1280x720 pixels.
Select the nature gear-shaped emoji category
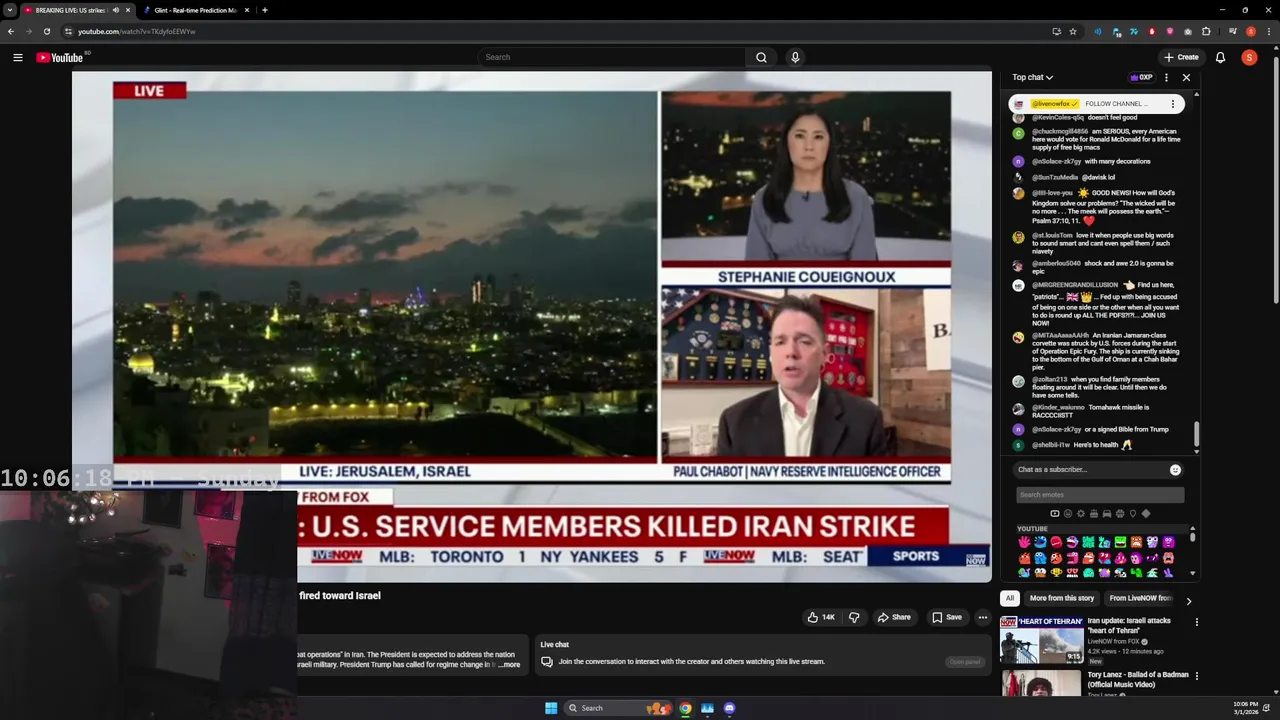[1081, 513]
